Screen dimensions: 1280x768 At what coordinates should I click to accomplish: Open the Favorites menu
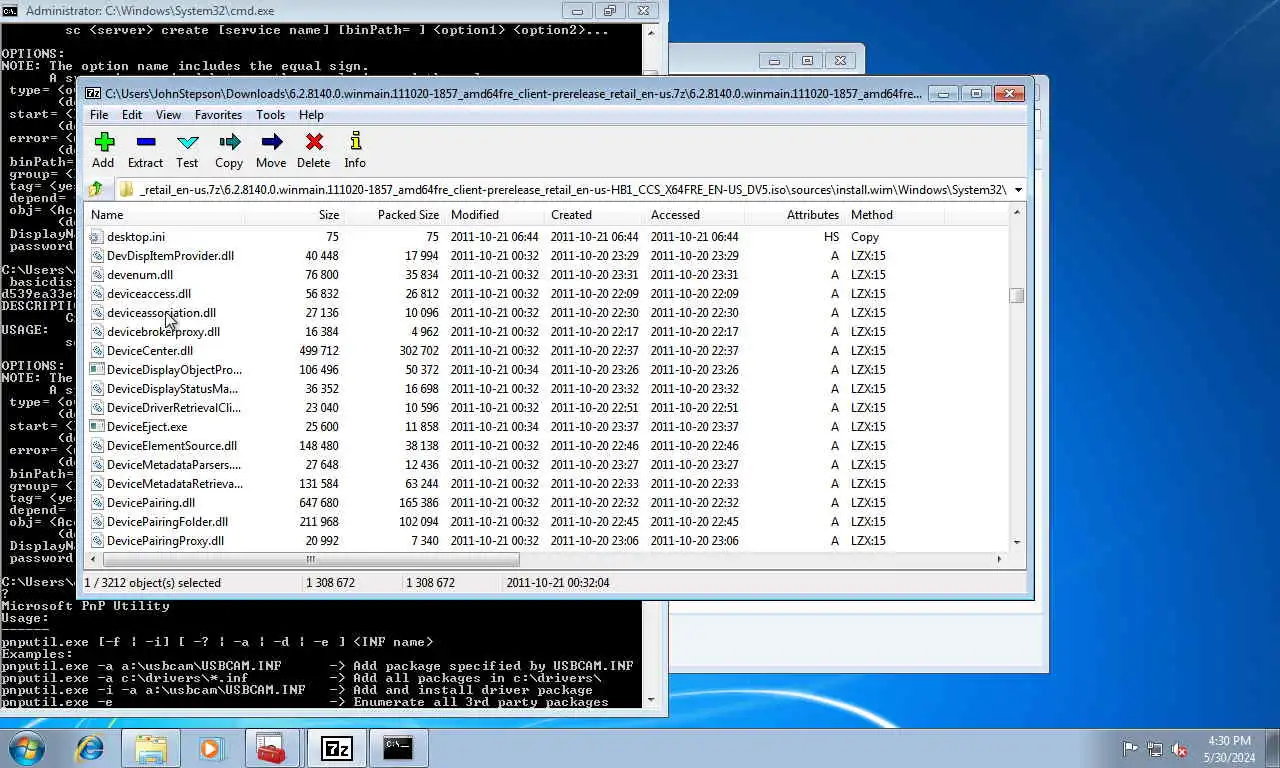[218, 115]
